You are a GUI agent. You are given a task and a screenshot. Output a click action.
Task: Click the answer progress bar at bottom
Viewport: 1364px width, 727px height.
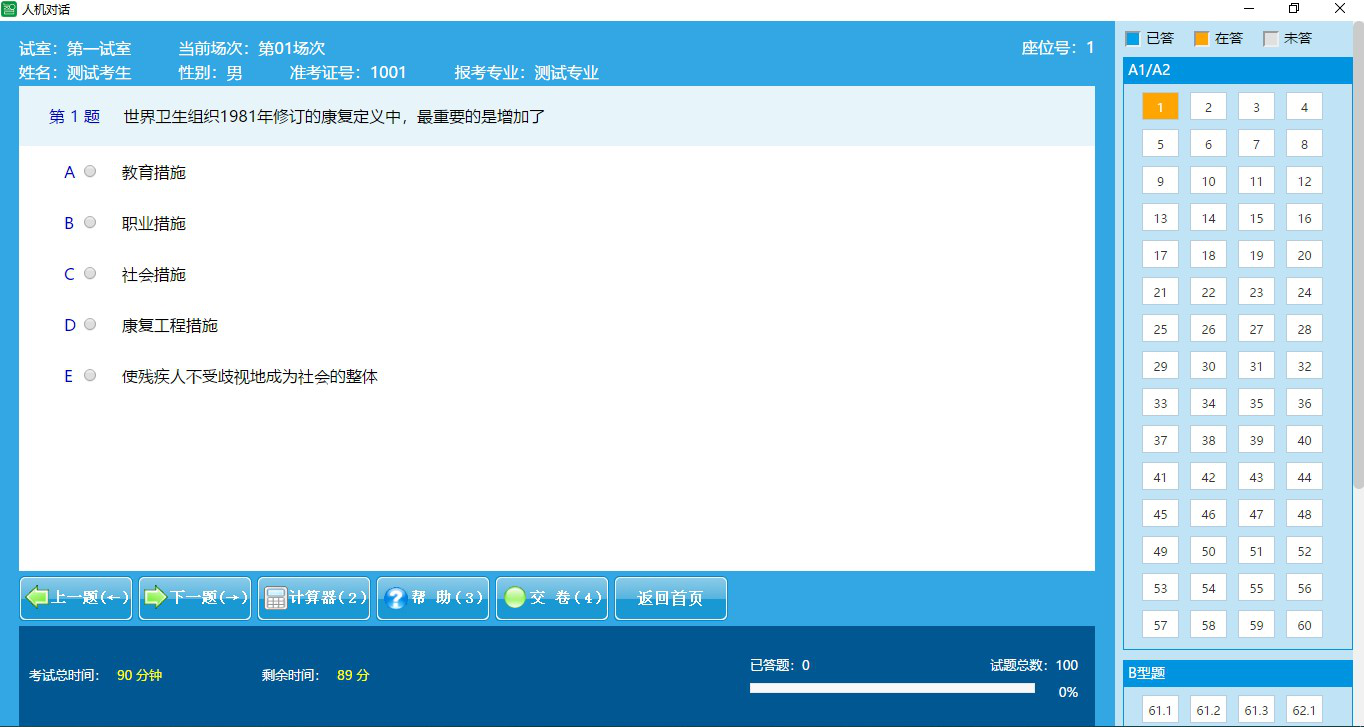tap(891, 687)
